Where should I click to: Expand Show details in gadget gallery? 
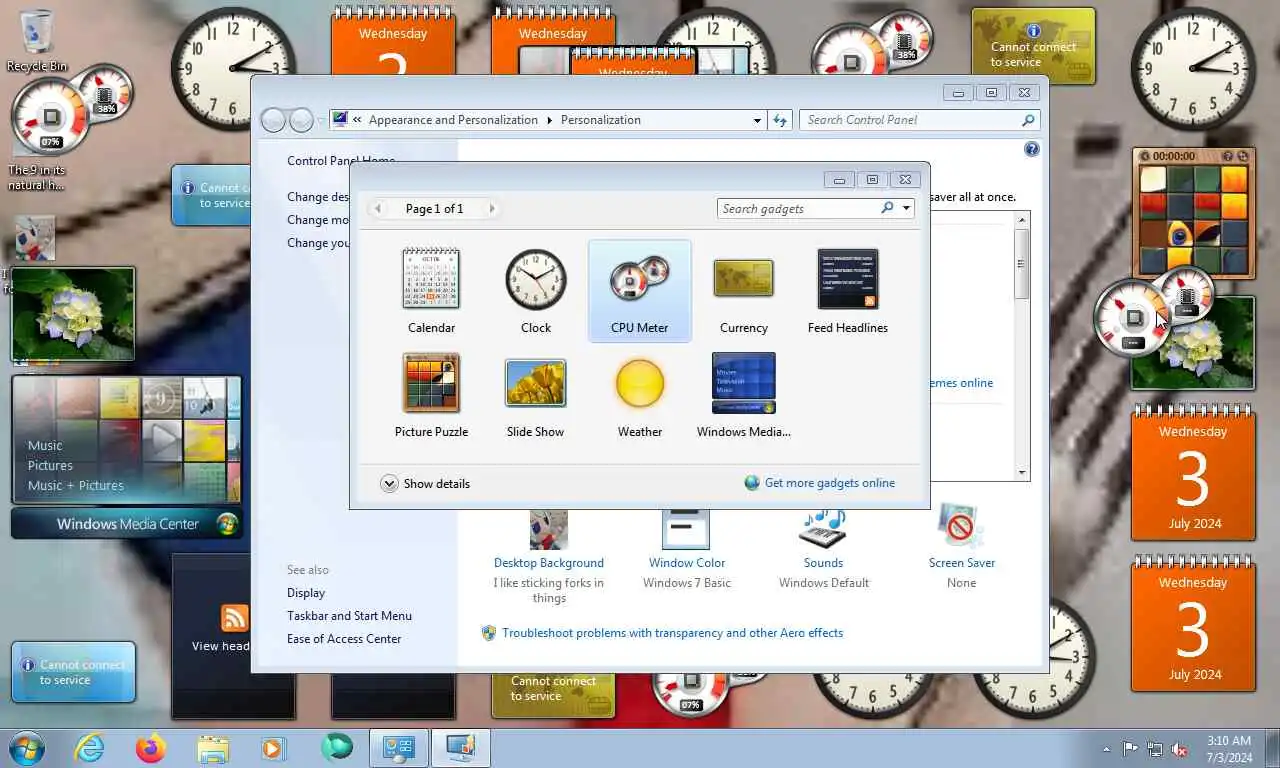click(x=425, y=484)
